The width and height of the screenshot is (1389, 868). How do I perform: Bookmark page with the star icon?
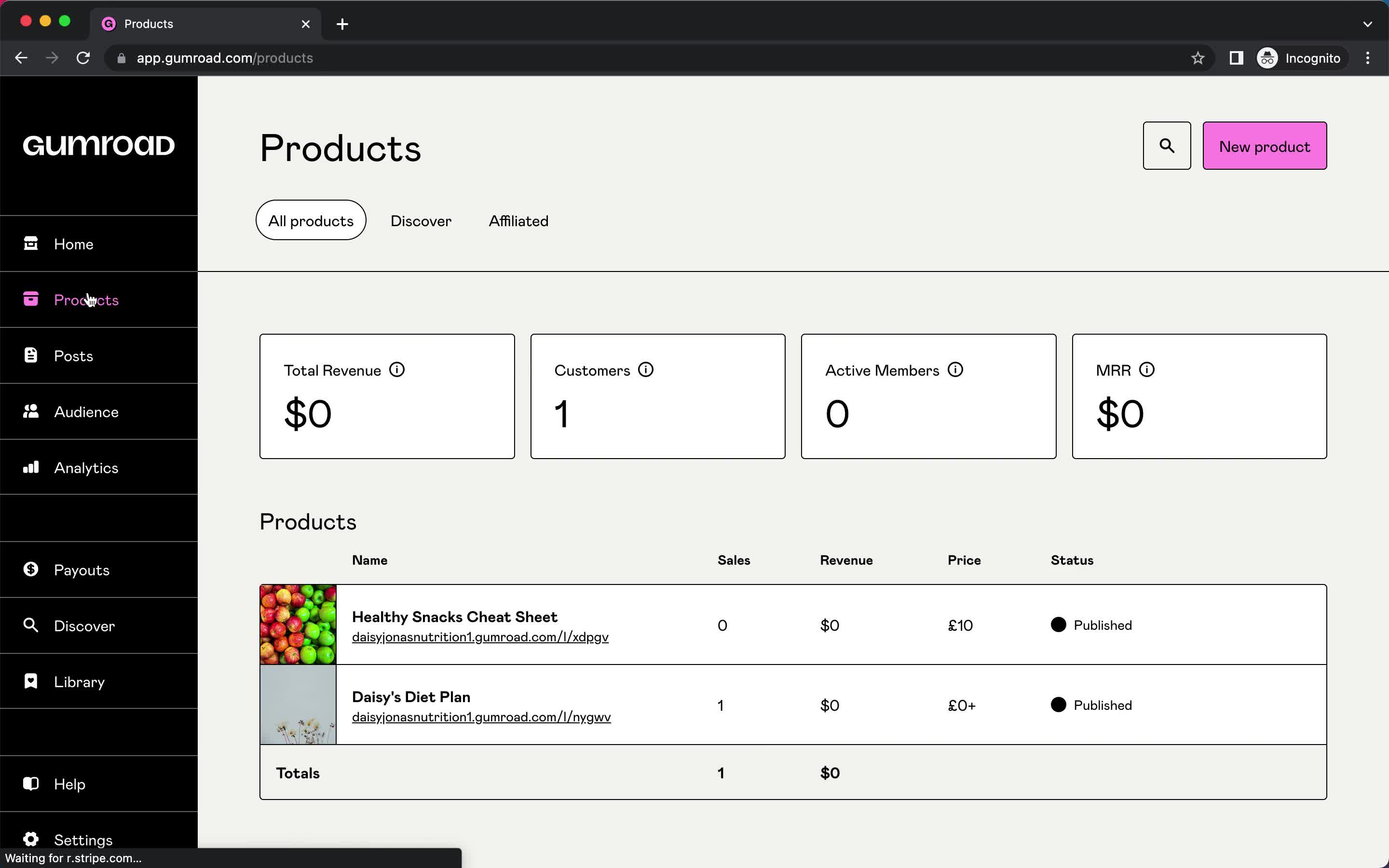1198,58
